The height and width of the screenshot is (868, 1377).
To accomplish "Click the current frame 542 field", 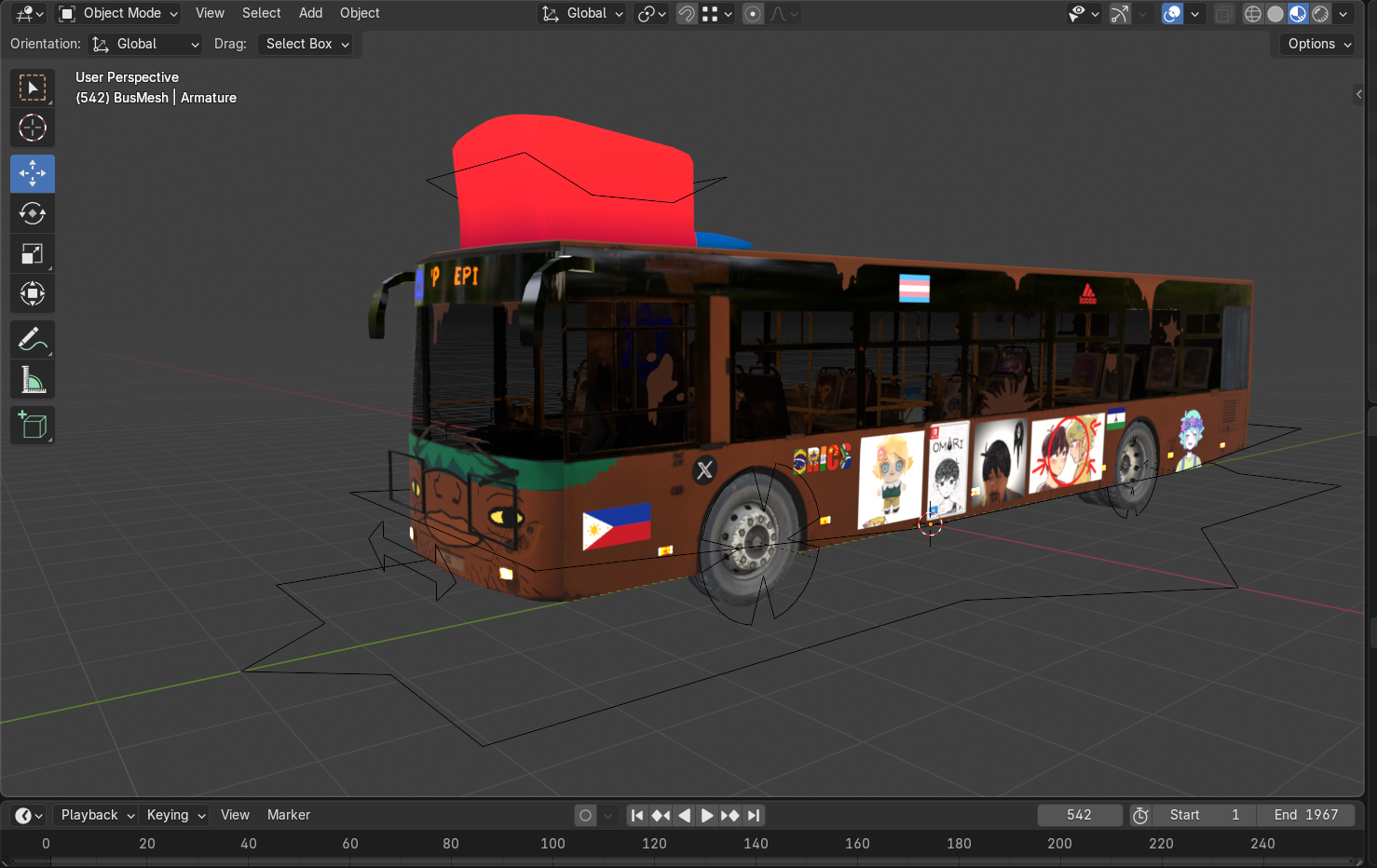I will point(1079,815).
